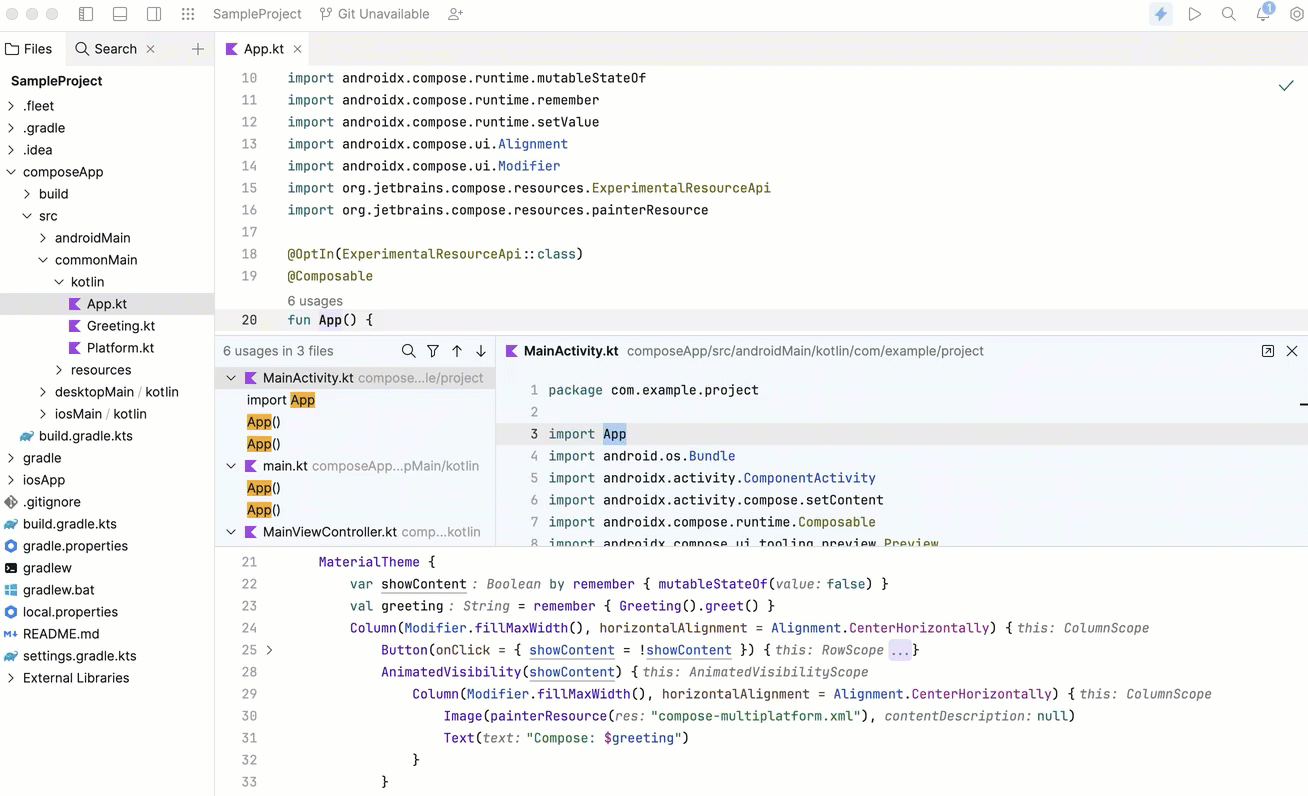
Task: Switch to the Search tab
Action: coord(106,49)
